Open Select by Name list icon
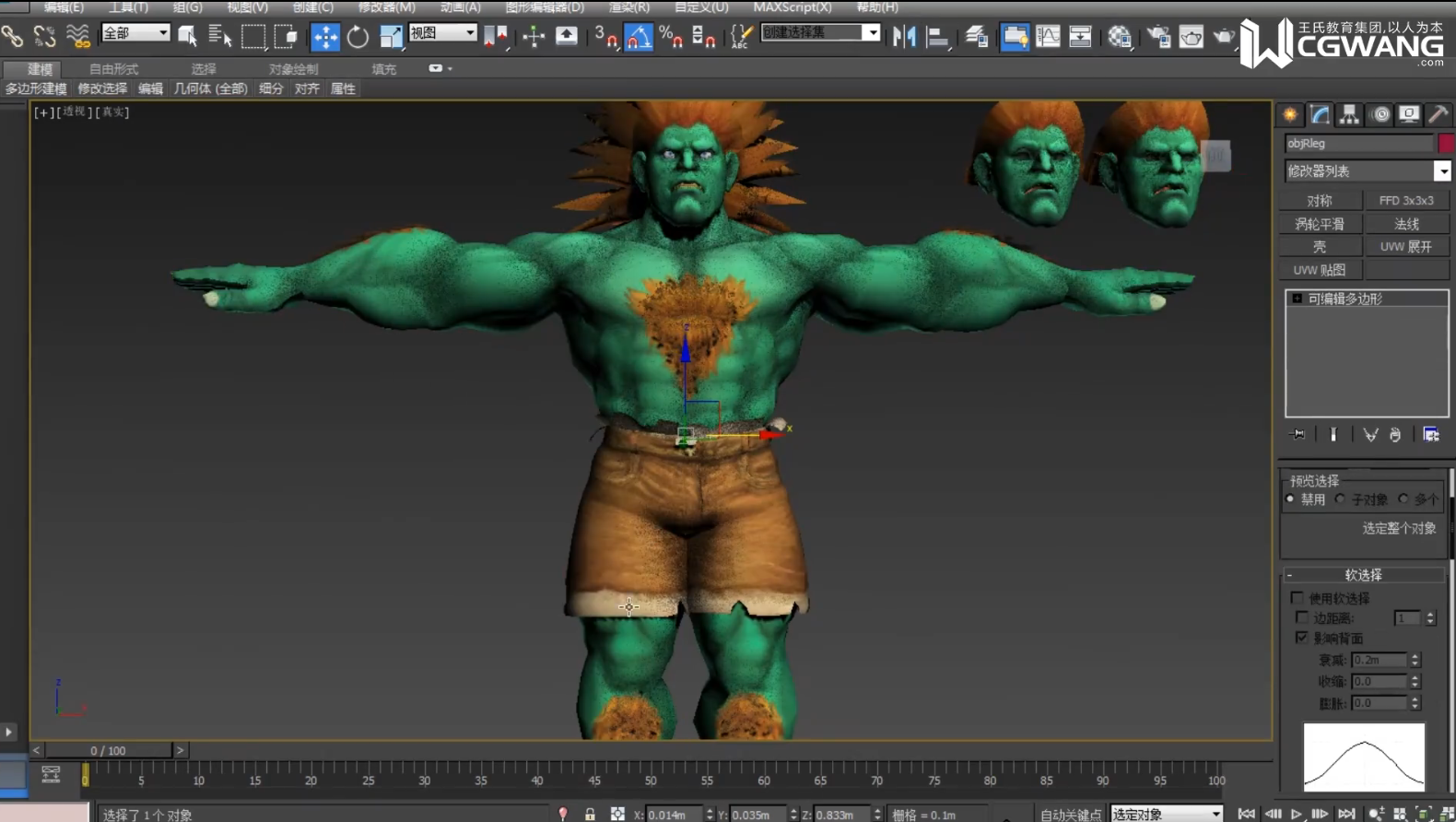The height and width of the screenshot is (822, 1456). [219, 36]
